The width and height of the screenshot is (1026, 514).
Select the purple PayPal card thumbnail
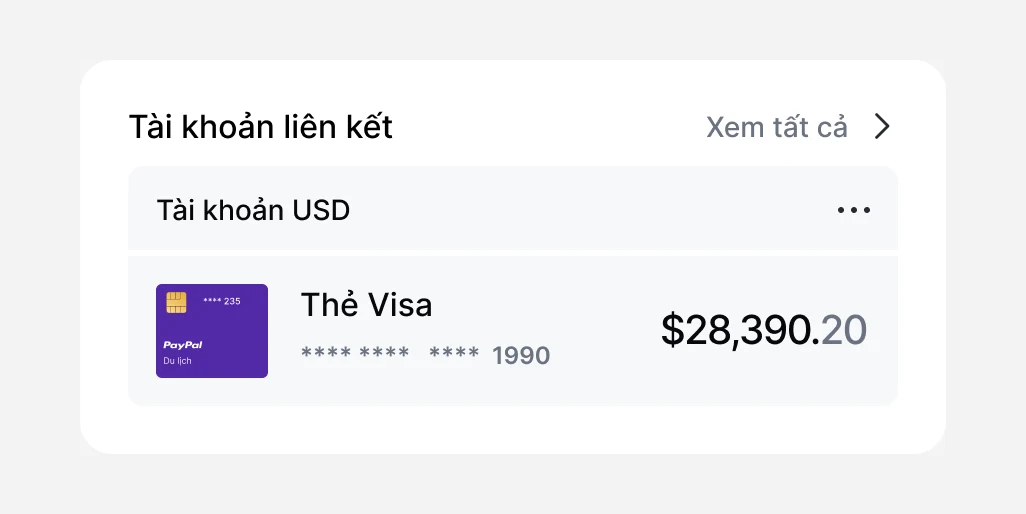click(x=212, y=331)
